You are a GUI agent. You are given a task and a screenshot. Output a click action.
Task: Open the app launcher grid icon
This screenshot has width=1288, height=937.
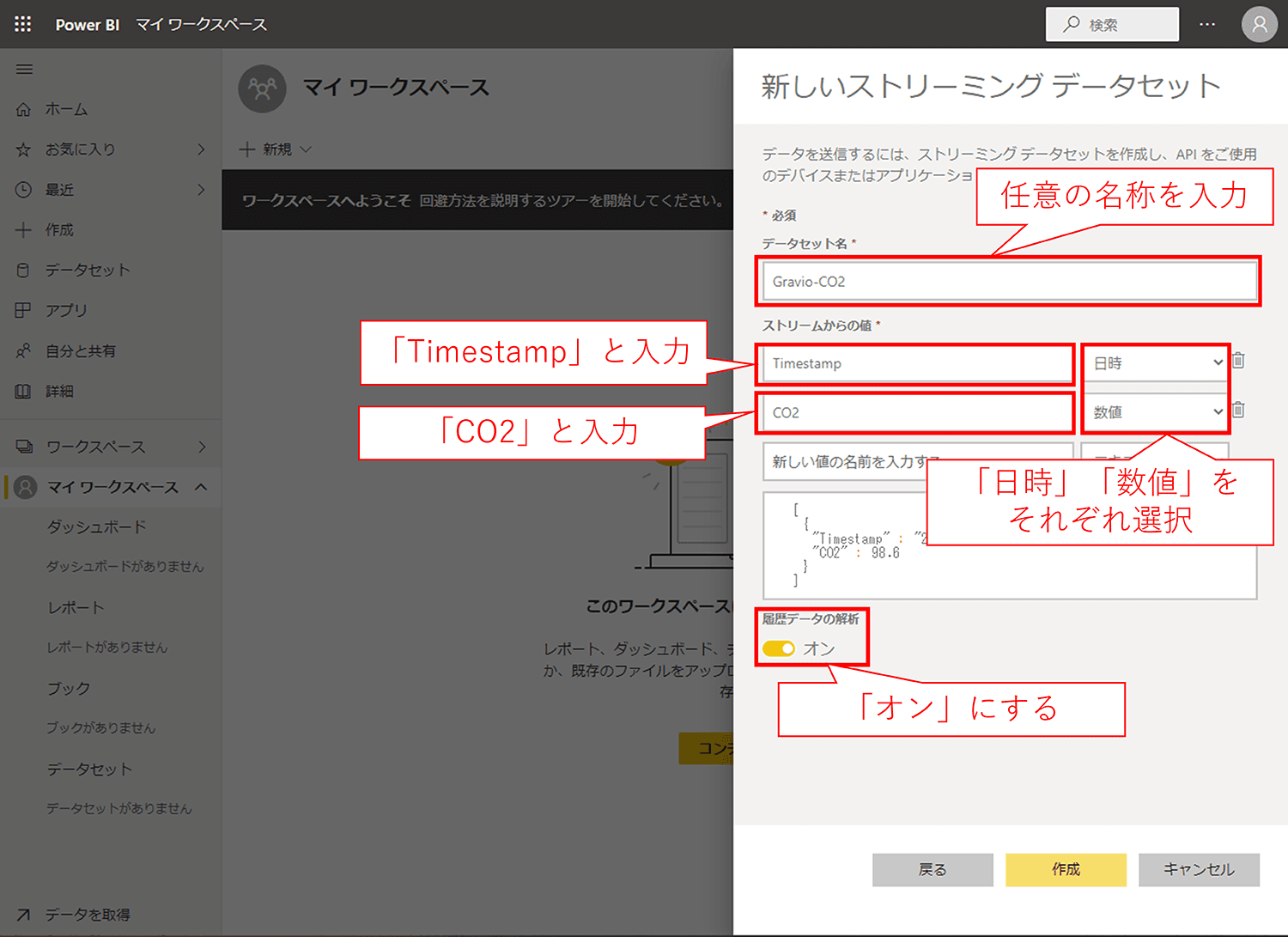click(x=23, y=24)
